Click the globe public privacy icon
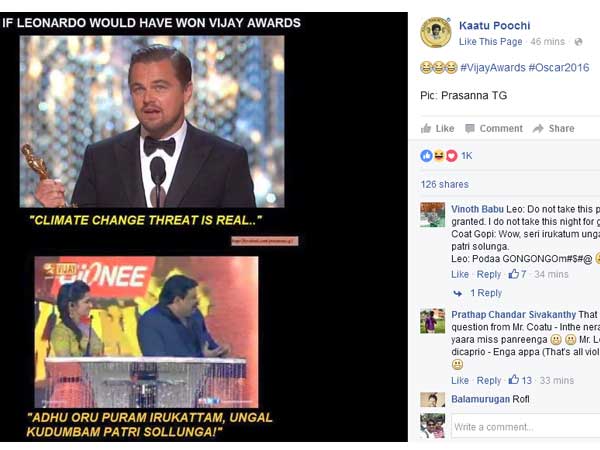This screenshot has height=450, width=600. tap(578, 42)
